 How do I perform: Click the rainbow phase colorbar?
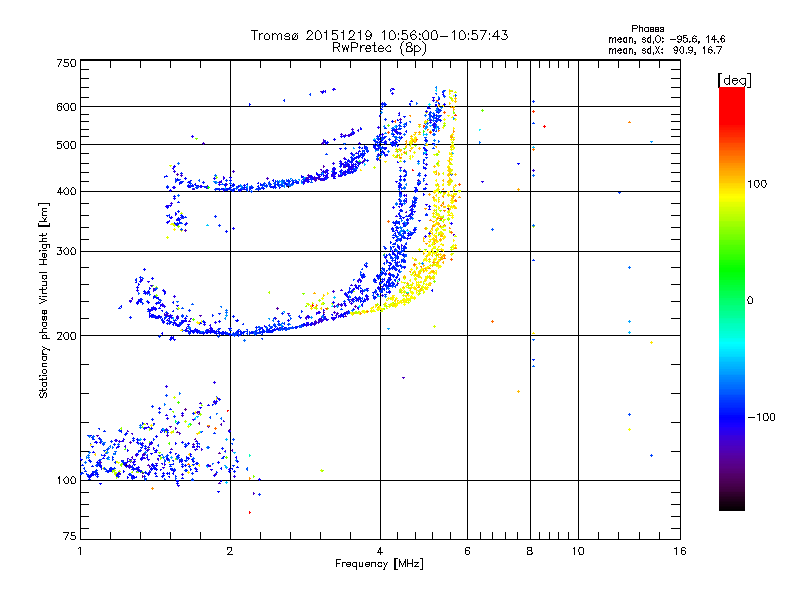coord(732,298)
